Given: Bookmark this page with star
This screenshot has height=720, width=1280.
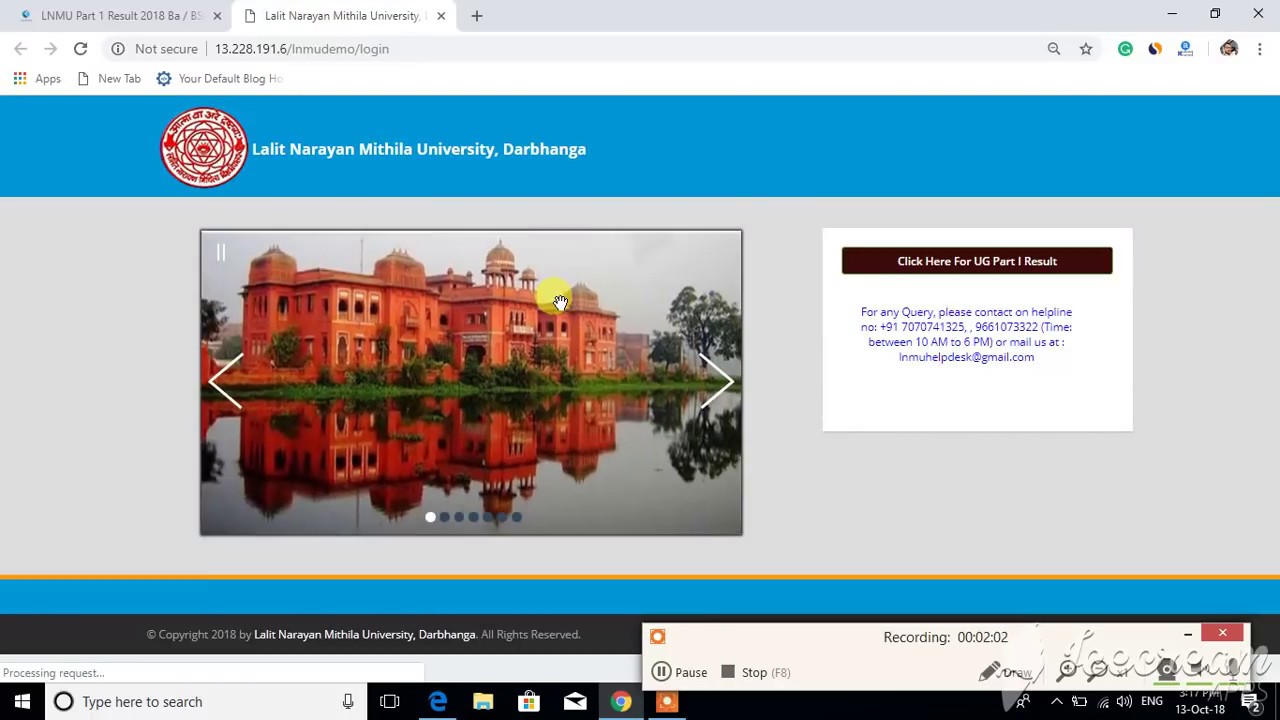Looking at the screenshot, I should [1086, 49].
